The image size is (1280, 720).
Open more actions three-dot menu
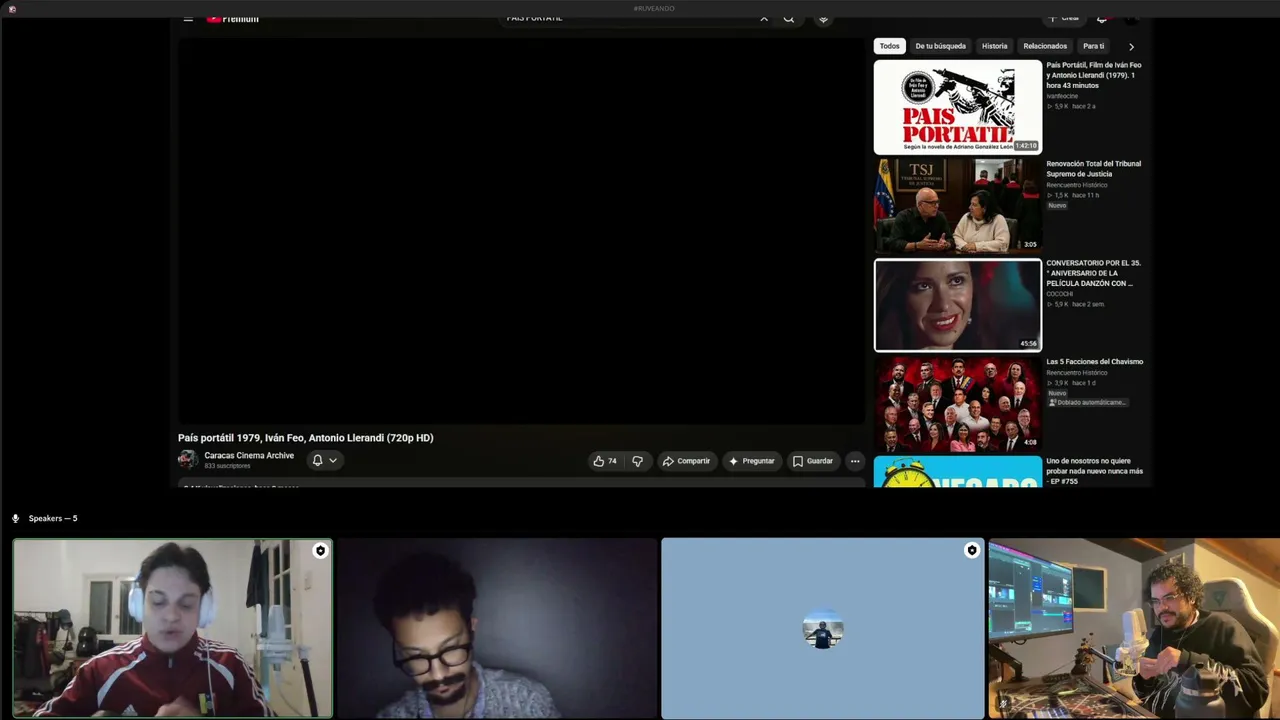click(x=854, y=461)
